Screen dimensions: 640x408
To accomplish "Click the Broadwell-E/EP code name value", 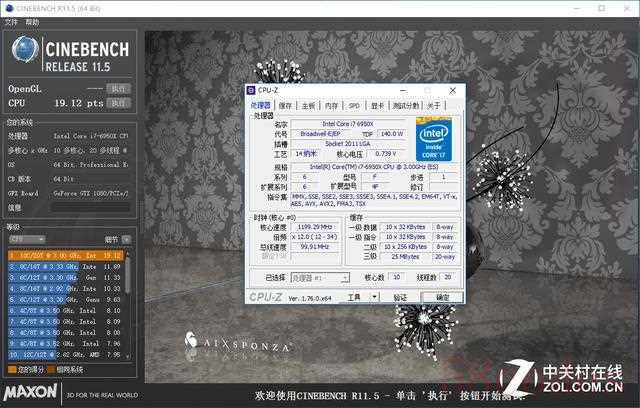I will click(321, 134).
